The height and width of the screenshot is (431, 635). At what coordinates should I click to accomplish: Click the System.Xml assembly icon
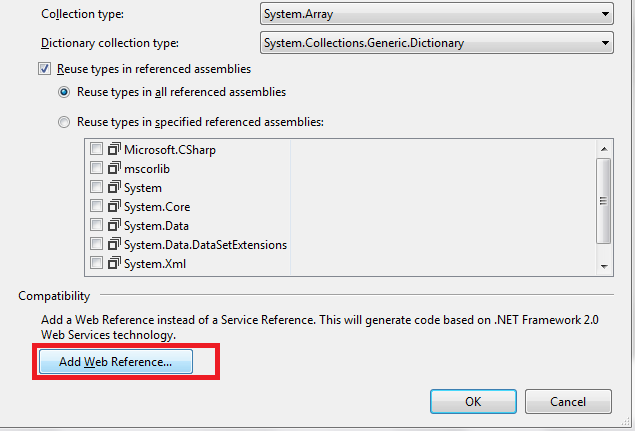click(113, 263)
